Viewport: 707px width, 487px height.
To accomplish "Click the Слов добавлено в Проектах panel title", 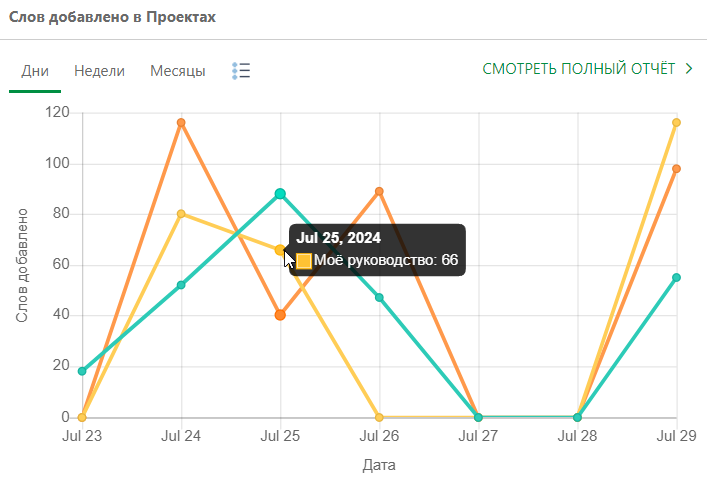I will [112, 18].
